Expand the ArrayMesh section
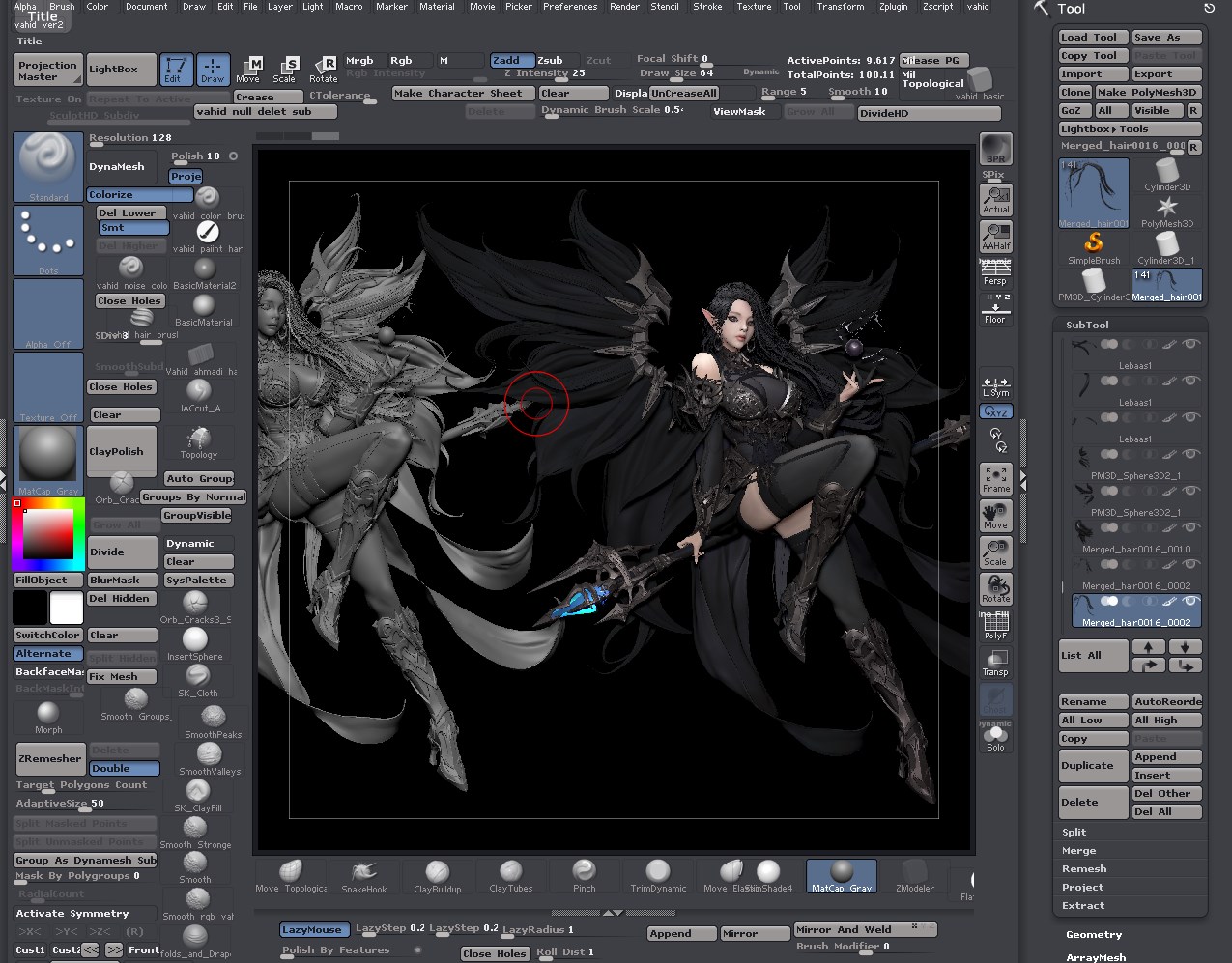Screen dimensions: 1232x963 [1096, 957]
